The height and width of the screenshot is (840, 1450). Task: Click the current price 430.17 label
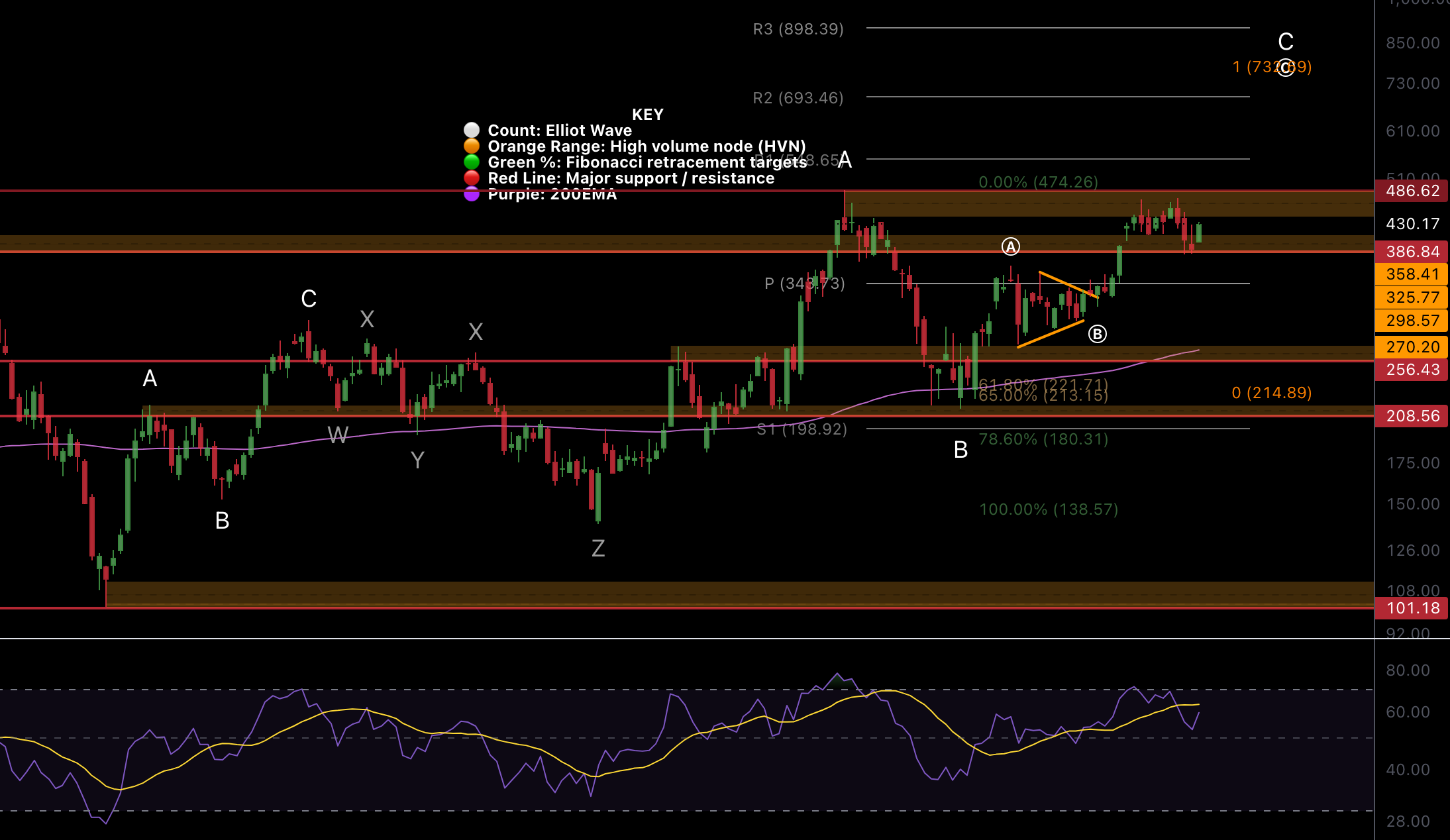pyautogui.click(x=1412, y=224)
